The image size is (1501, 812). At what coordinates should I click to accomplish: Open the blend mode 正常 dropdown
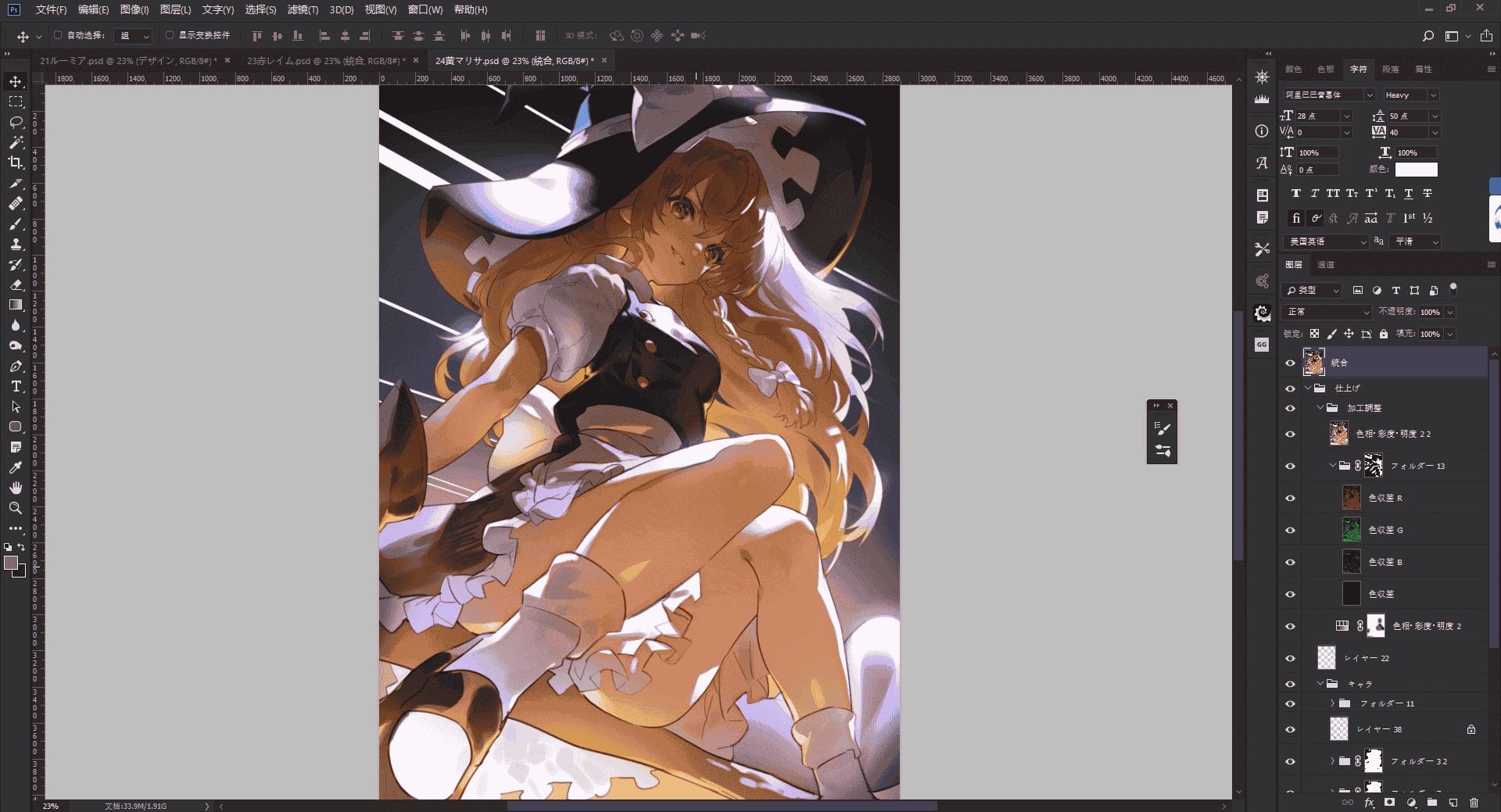(1327, 312)
